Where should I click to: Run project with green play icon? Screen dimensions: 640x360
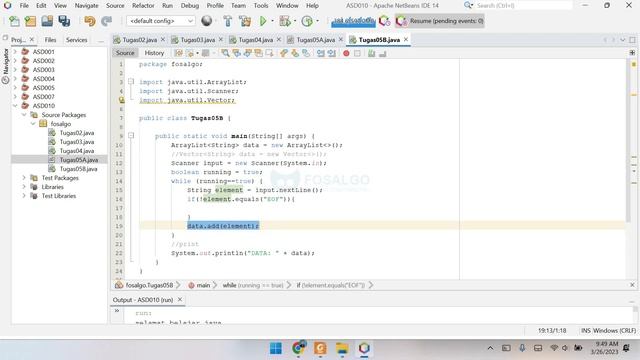(263, 21)
